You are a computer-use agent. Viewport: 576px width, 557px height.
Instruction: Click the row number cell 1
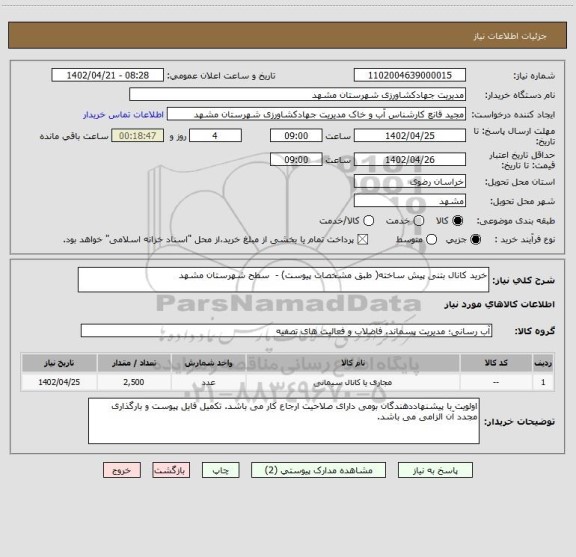pyautogui.click(x=543, y=382)
